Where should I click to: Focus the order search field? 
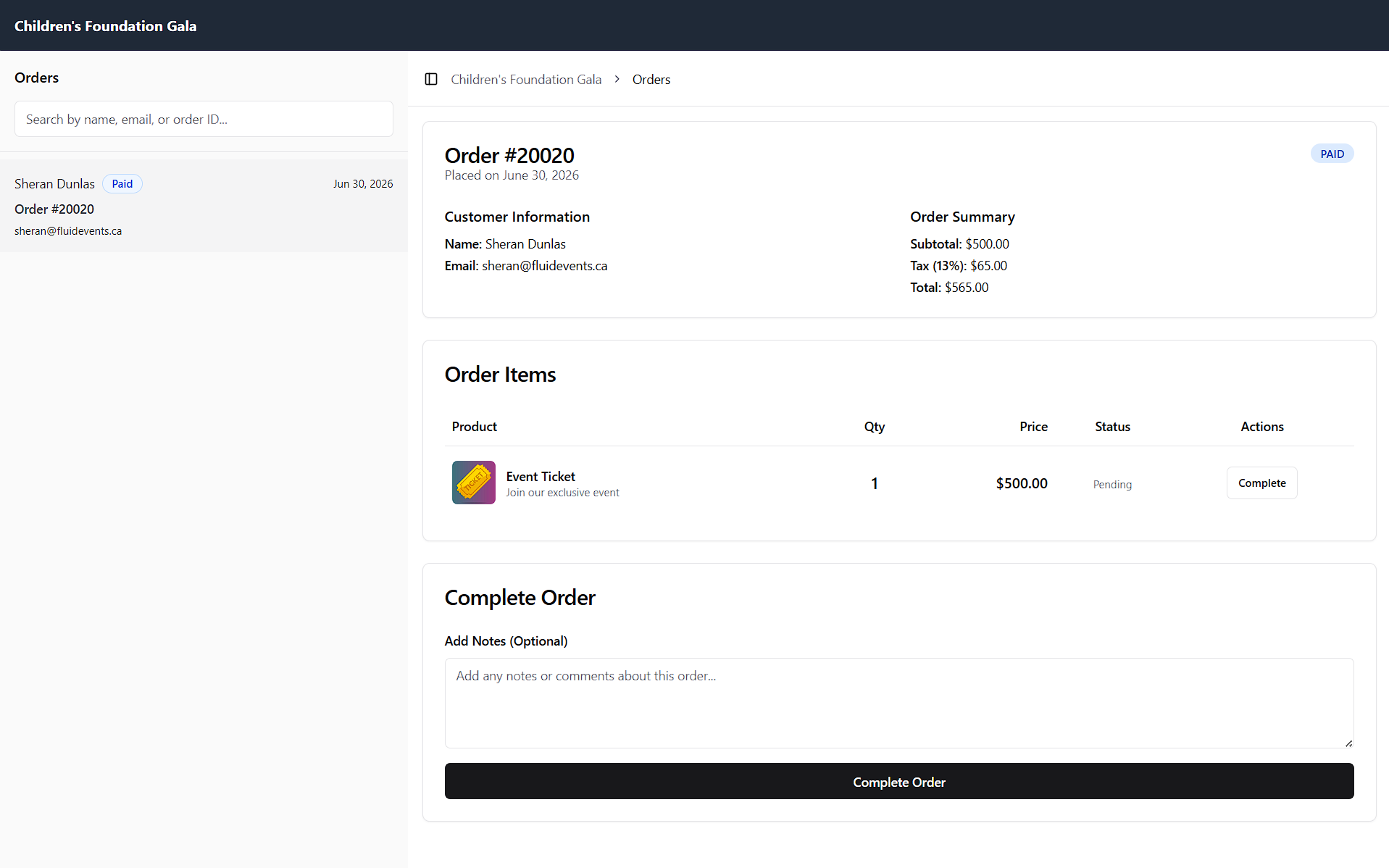[x=204, y=119]
